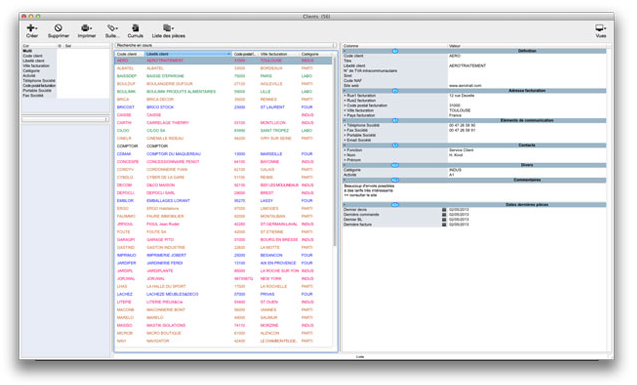The height and width of the screenshot is (385, 637).
Task: Click Ville facturation in search criteria list
Action: click(x=36, y=66)
